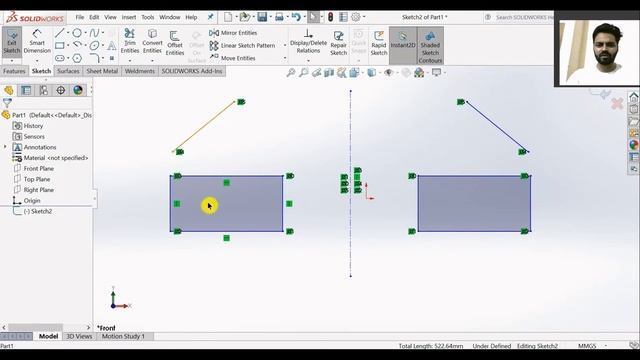Open the View menu
640x360 pixels.
110,17
